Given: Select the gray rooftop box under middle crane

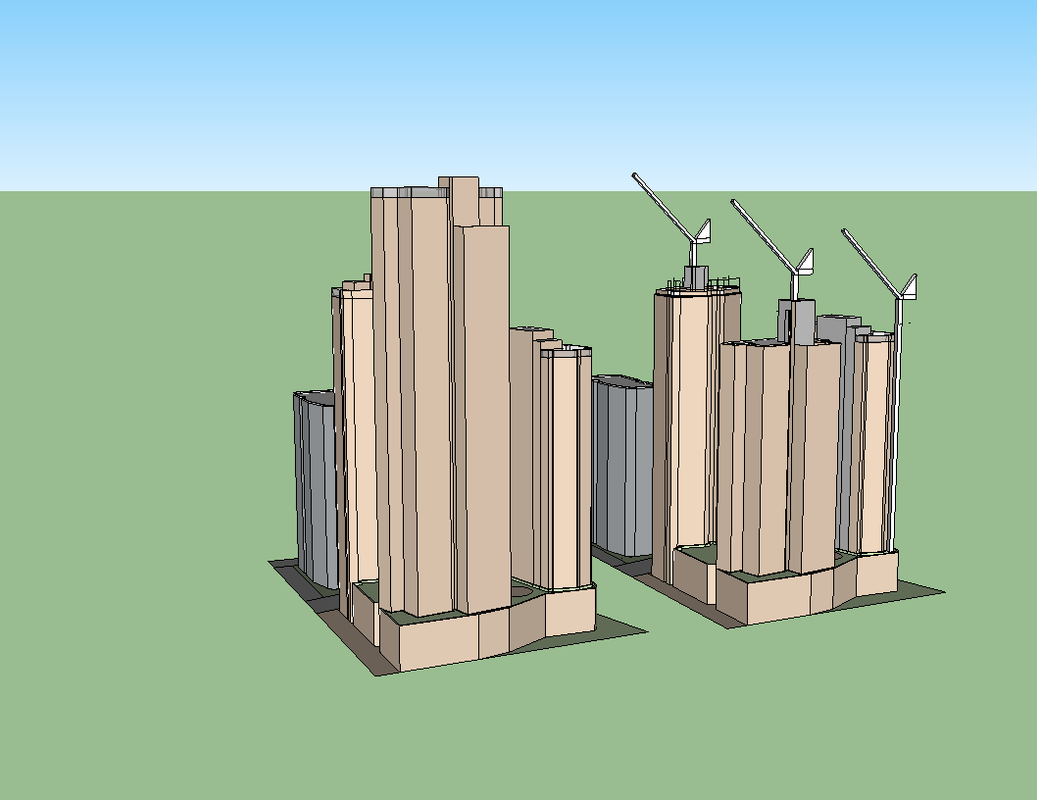Looking at the screenshot, I should coord(797,321).
